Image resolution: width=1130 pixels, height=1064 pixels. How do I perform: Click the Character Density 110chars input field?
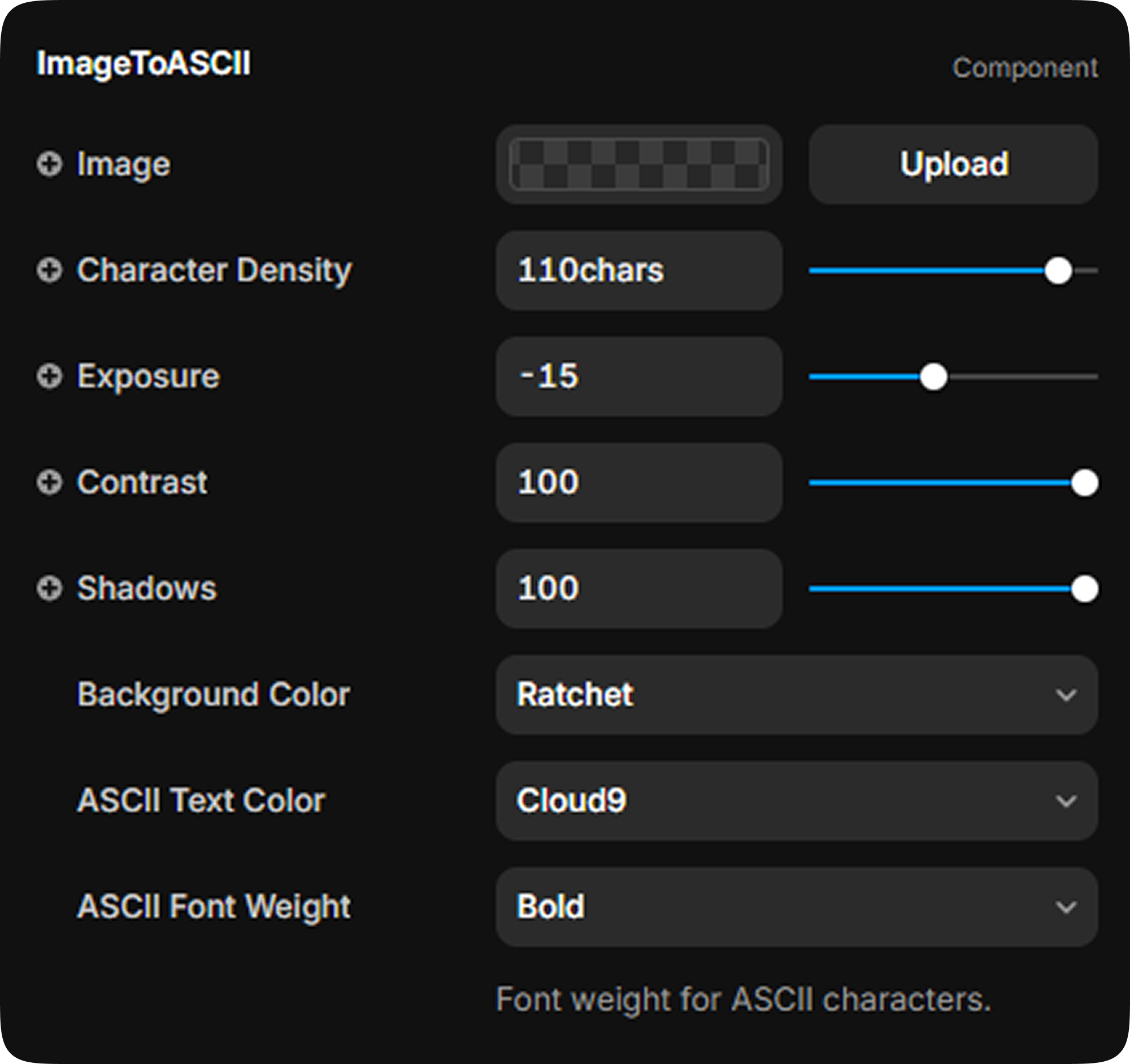click(x=639, y=271)
